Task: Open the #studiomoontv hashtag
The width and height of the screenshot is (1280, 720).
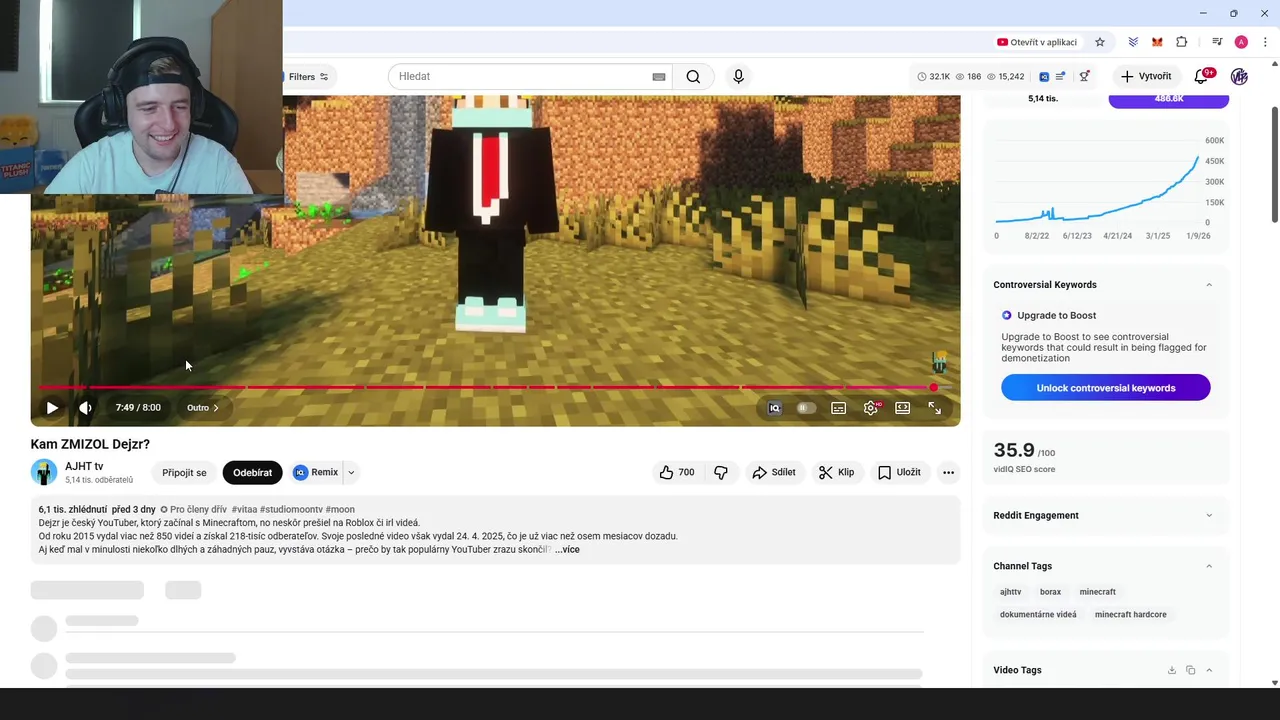Action: coord(291,509)
